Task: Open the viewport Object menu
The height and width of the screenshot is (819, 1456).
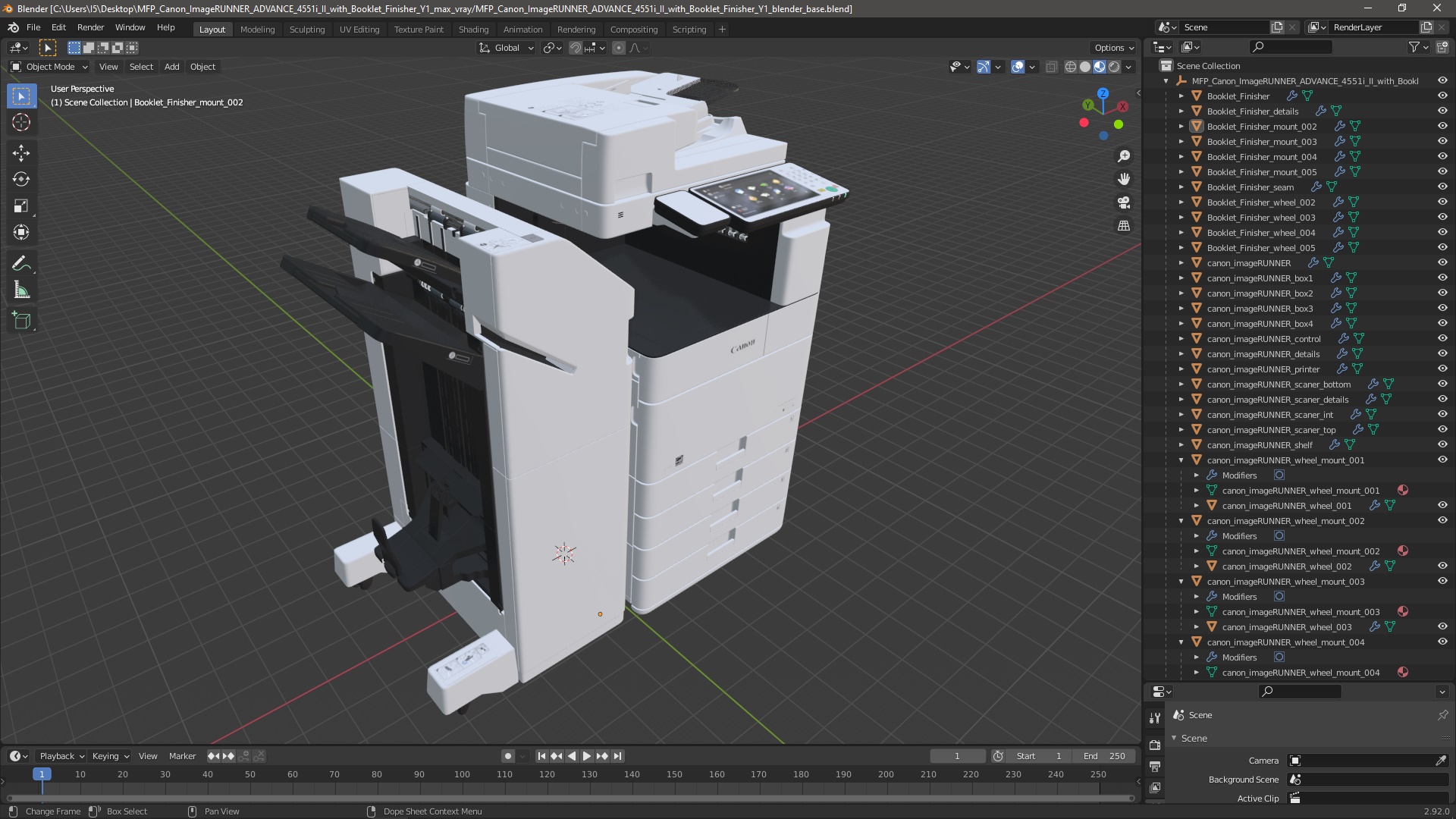Action: point(202,67)
